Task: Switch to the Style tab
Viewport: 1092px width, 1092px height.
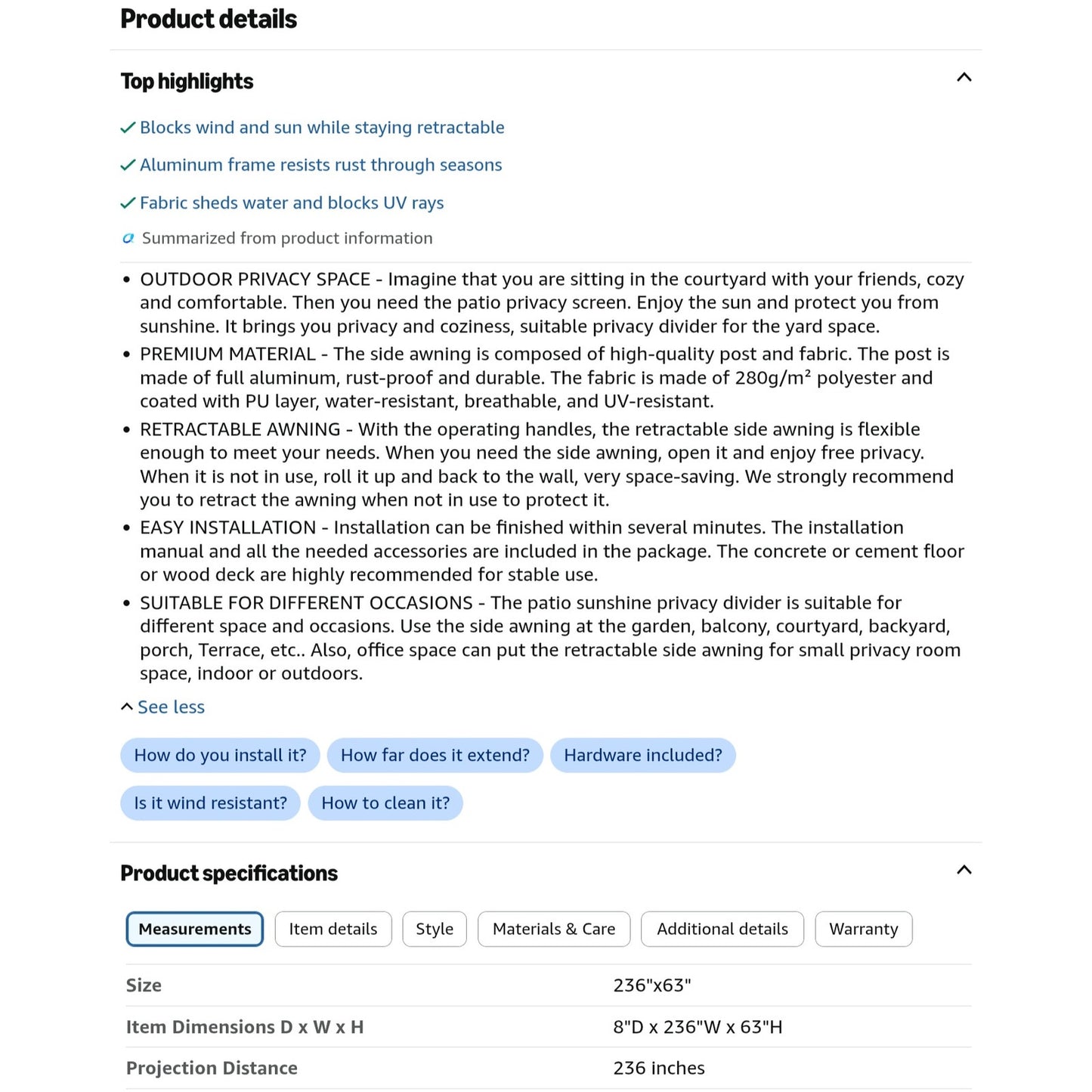Action: pos(435,930)
